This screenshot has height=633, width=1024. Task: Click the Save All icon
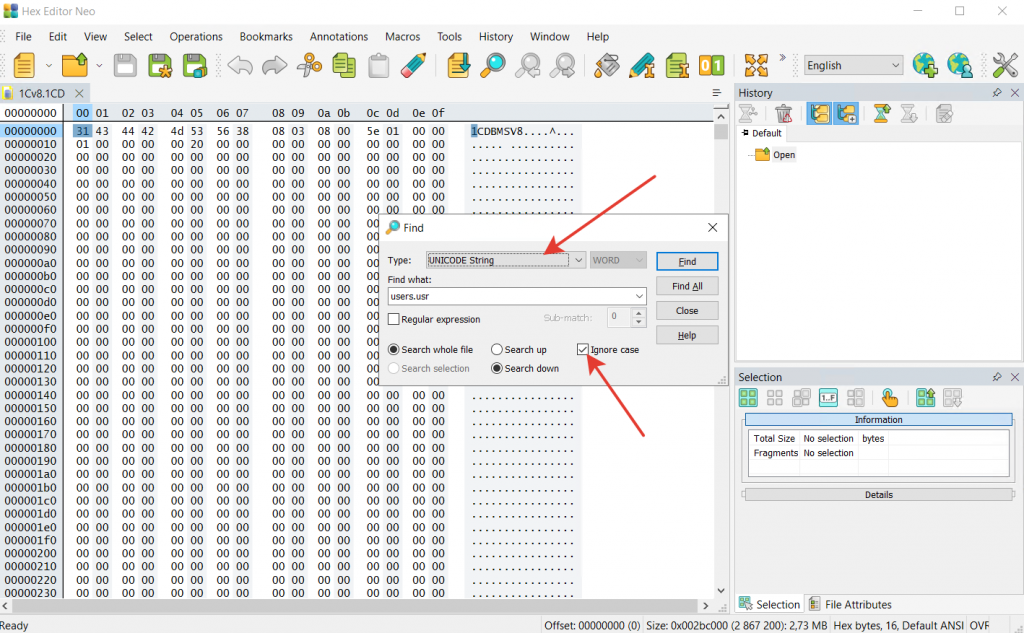coord(195,65)
